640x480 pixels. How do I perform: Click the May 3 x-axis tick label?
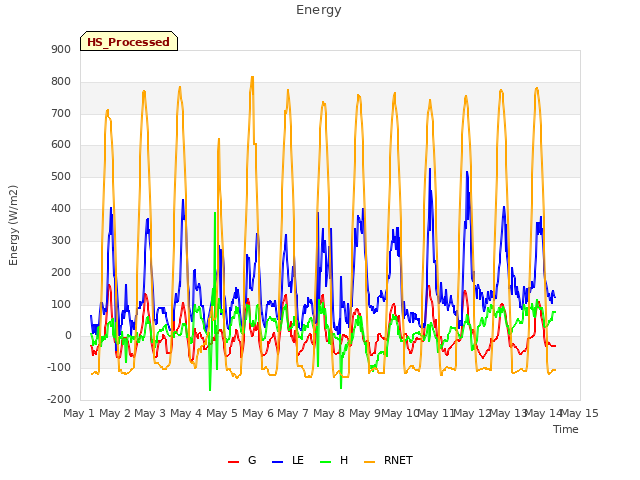coord(150,413)
